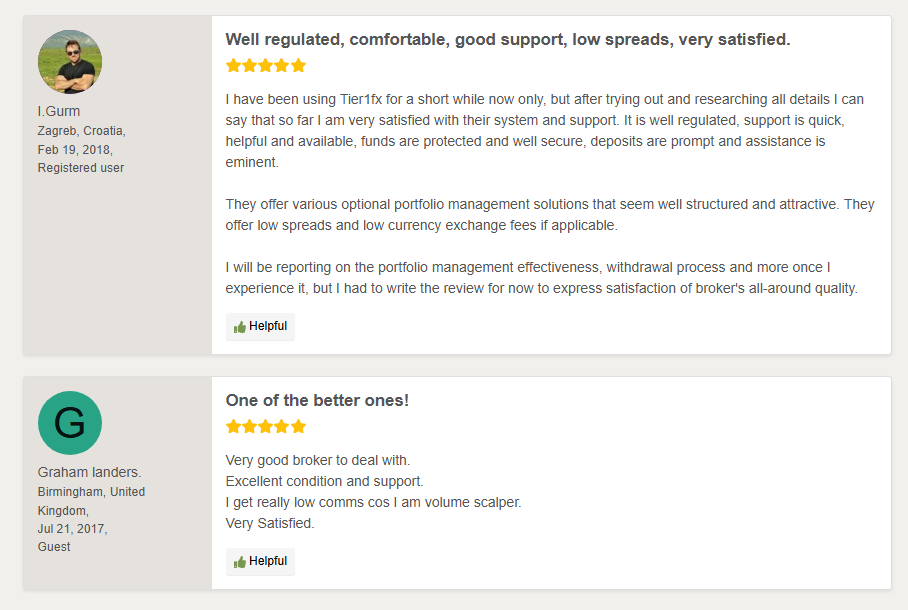Screen dimensions: 908x610
Task: Click the 'Registered user' label
Action: tap(81, 168)
